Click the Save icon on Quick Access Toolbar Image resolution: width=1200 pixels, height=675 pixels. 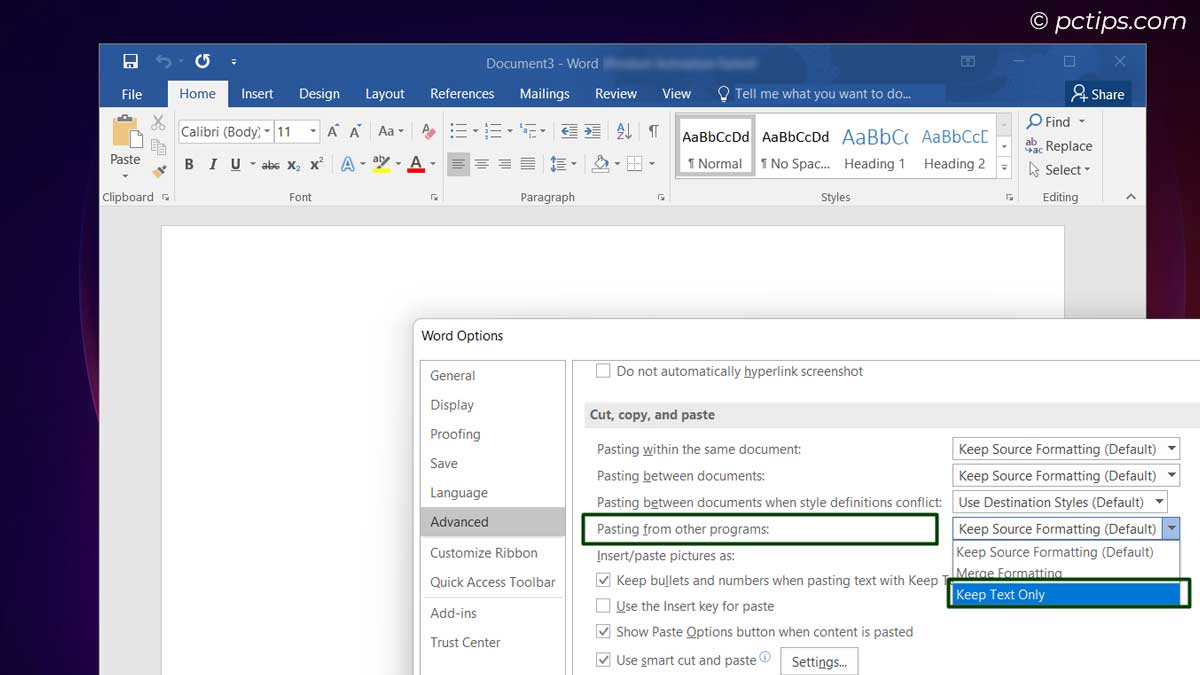pos(130,61)
